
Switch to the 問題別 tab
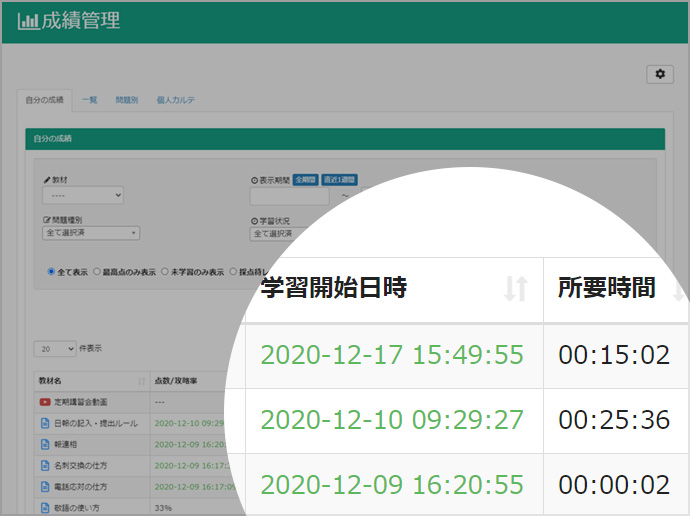[x=126, y=100]
